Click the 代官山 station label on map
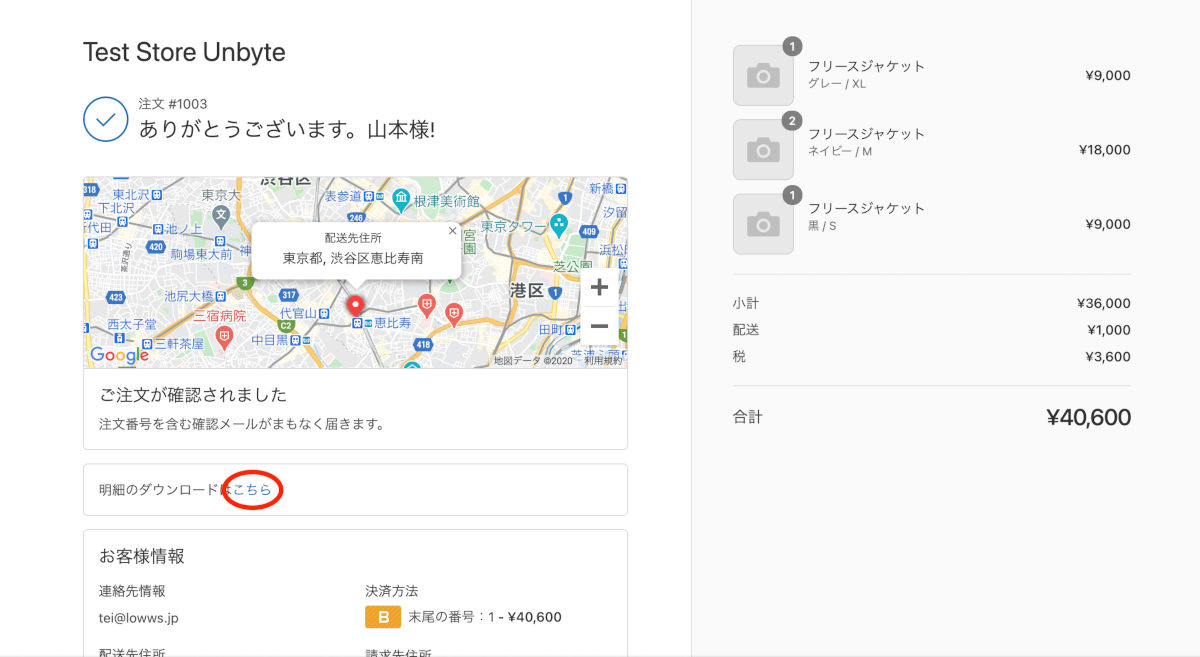This screenshot has height=657, width=1200. (x=297, y=313)
